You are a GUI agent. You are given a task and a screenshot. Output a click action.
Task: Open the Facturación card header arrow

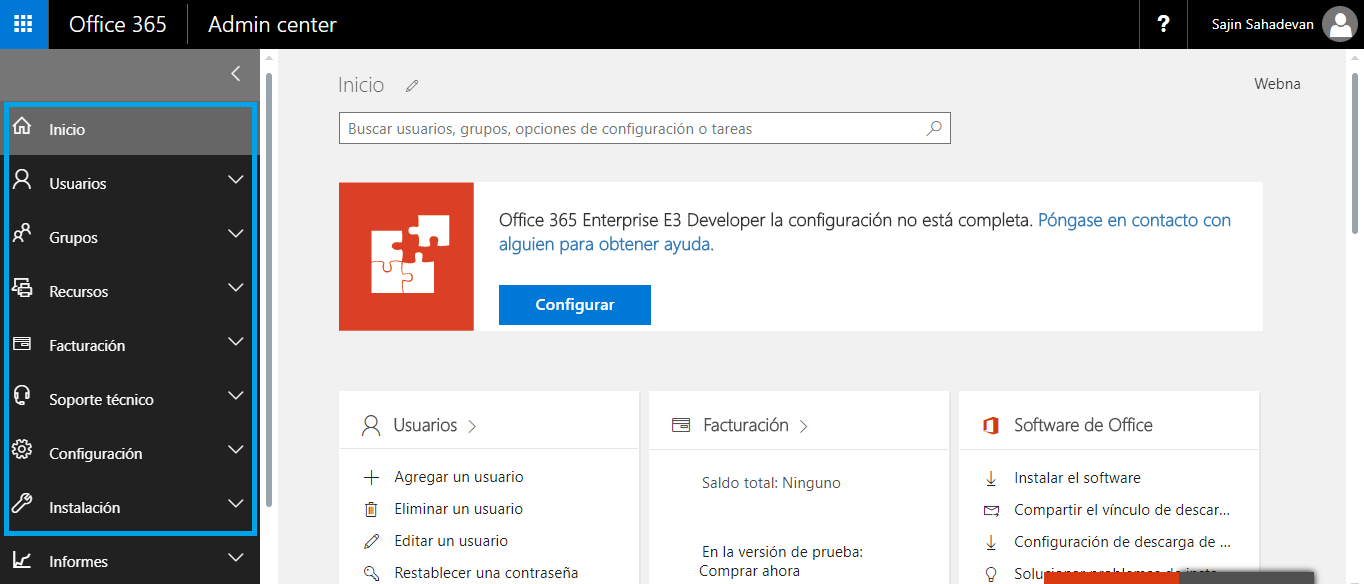804,427
